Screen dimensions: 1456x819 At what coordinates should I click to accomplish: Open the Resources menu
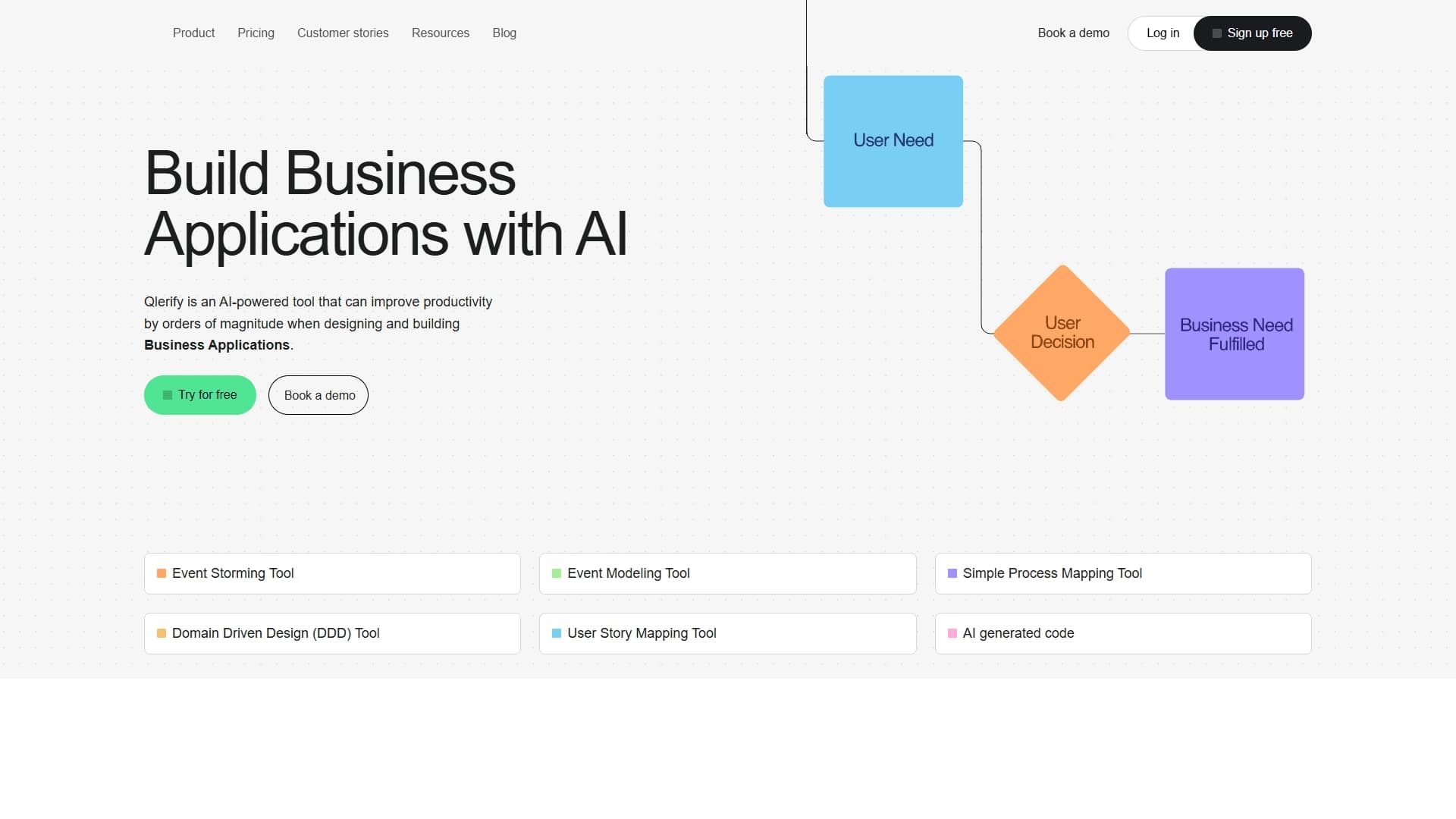441,33
